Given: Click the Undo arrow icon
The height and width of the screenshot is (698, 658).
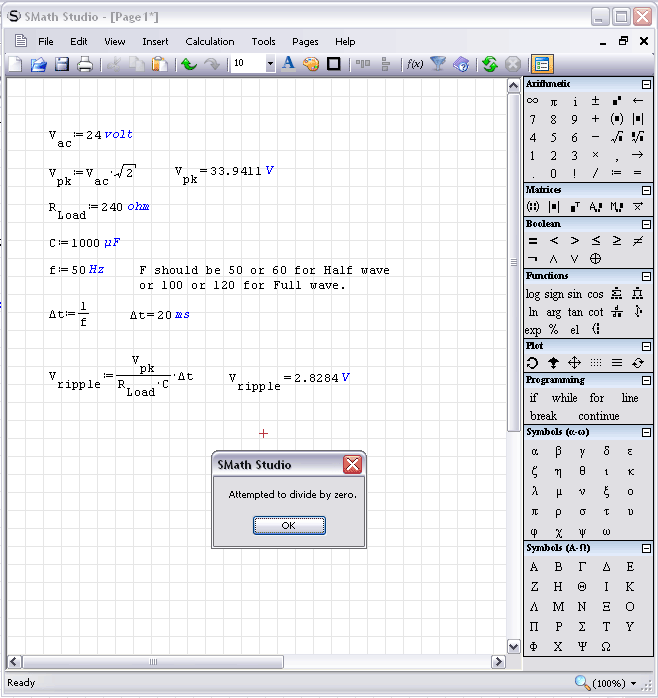Looking at the screenshot, I should 188,64.
